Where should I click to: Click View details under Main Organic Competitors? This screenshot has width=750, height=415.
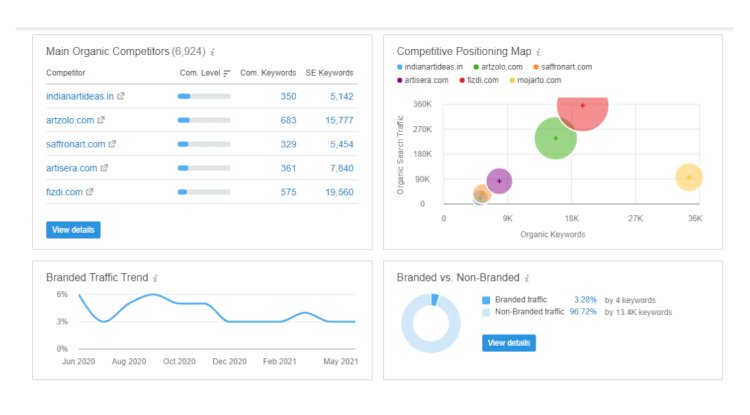(73, 230)
